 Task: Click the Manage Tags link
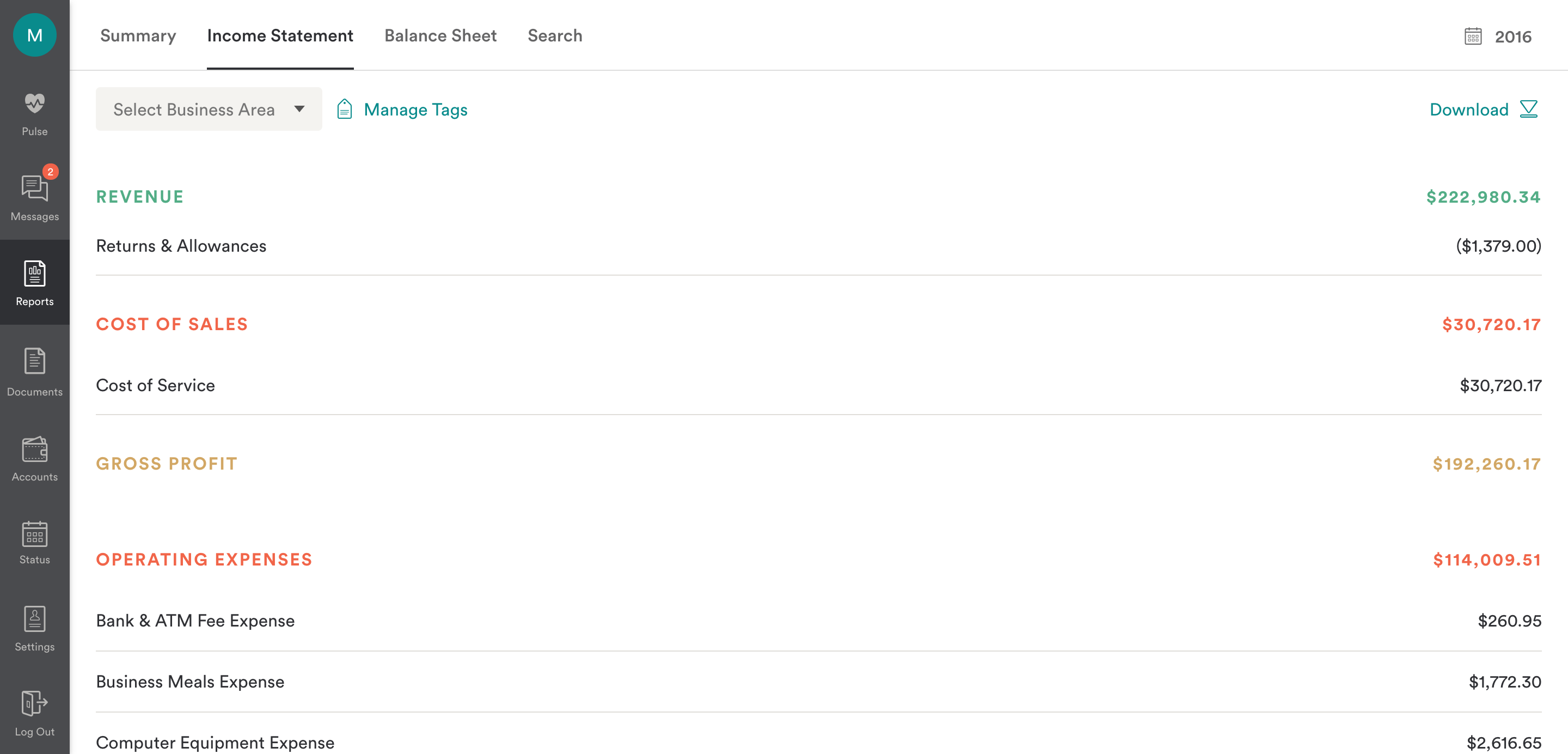coord(415,110)
